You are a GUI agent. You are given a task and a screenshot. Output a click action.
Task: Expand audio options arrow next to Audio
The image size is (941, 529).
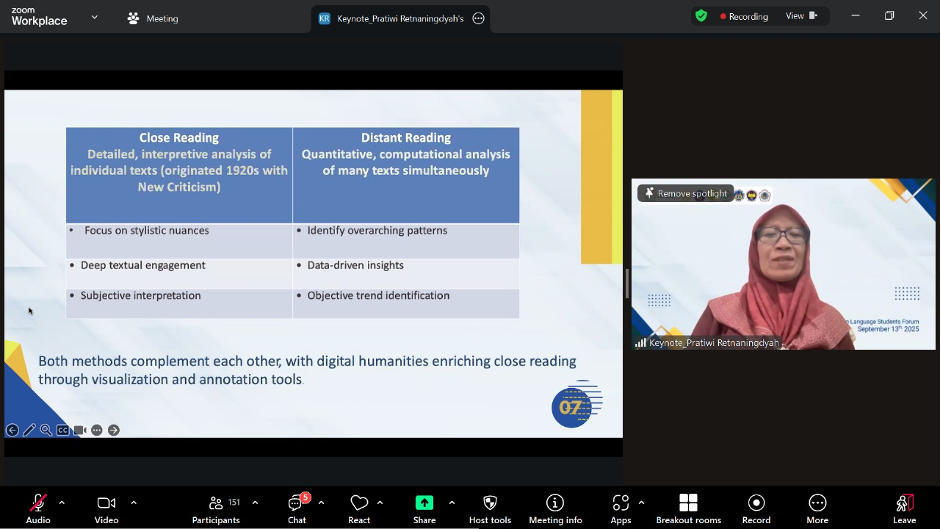coord(62,502)
